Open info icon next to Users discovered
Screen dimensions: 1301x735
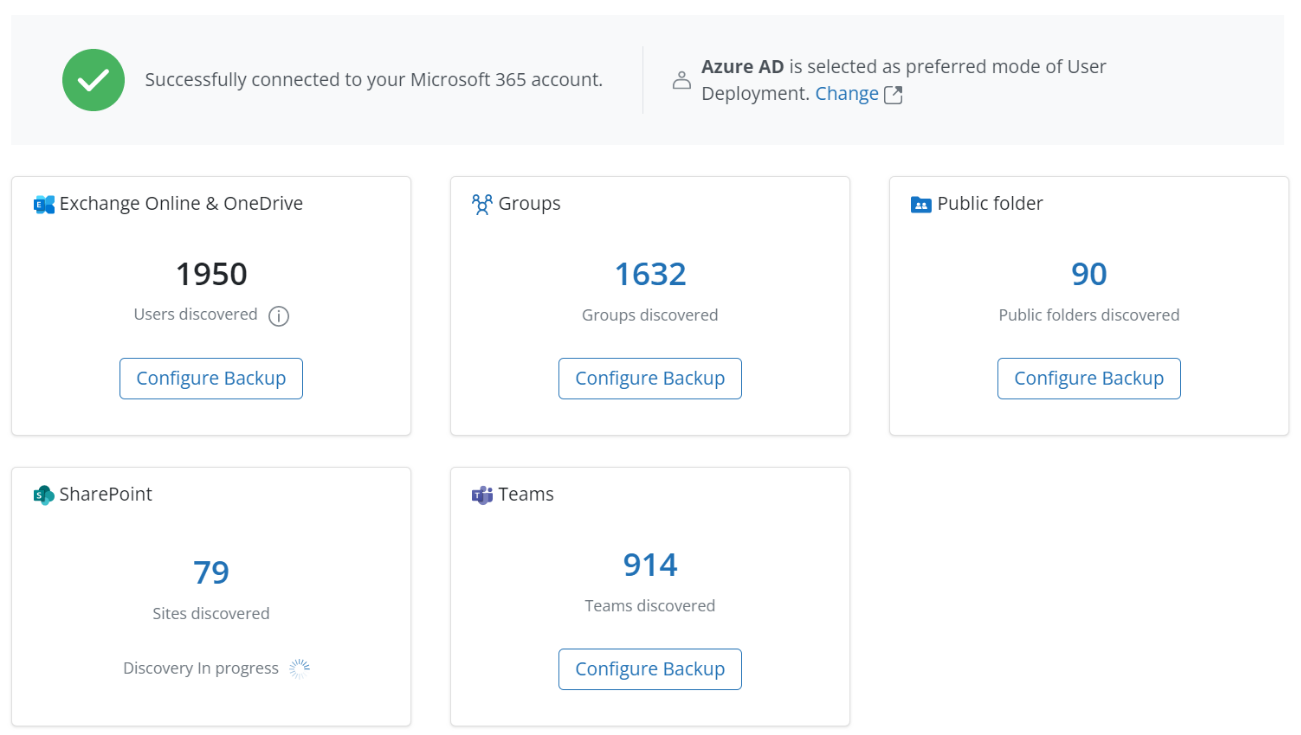[x=279, y=316]
